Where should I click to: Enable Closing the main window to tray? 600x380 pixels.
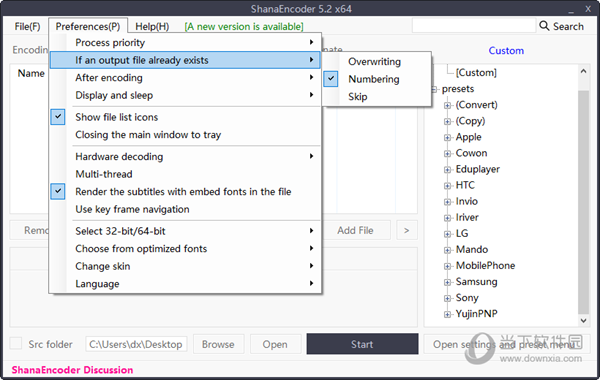pos(186,135)
